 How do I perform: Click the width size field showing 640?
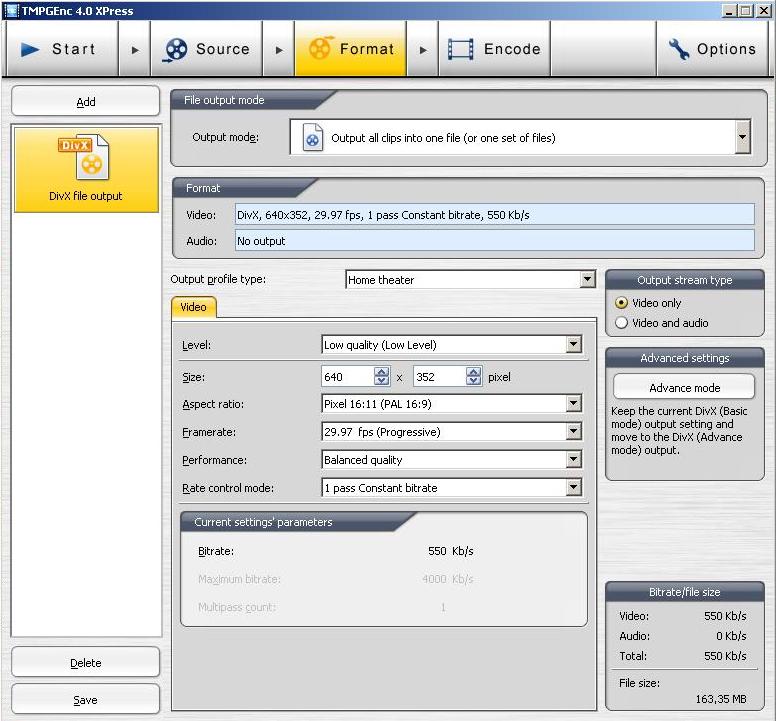point(348,377)
